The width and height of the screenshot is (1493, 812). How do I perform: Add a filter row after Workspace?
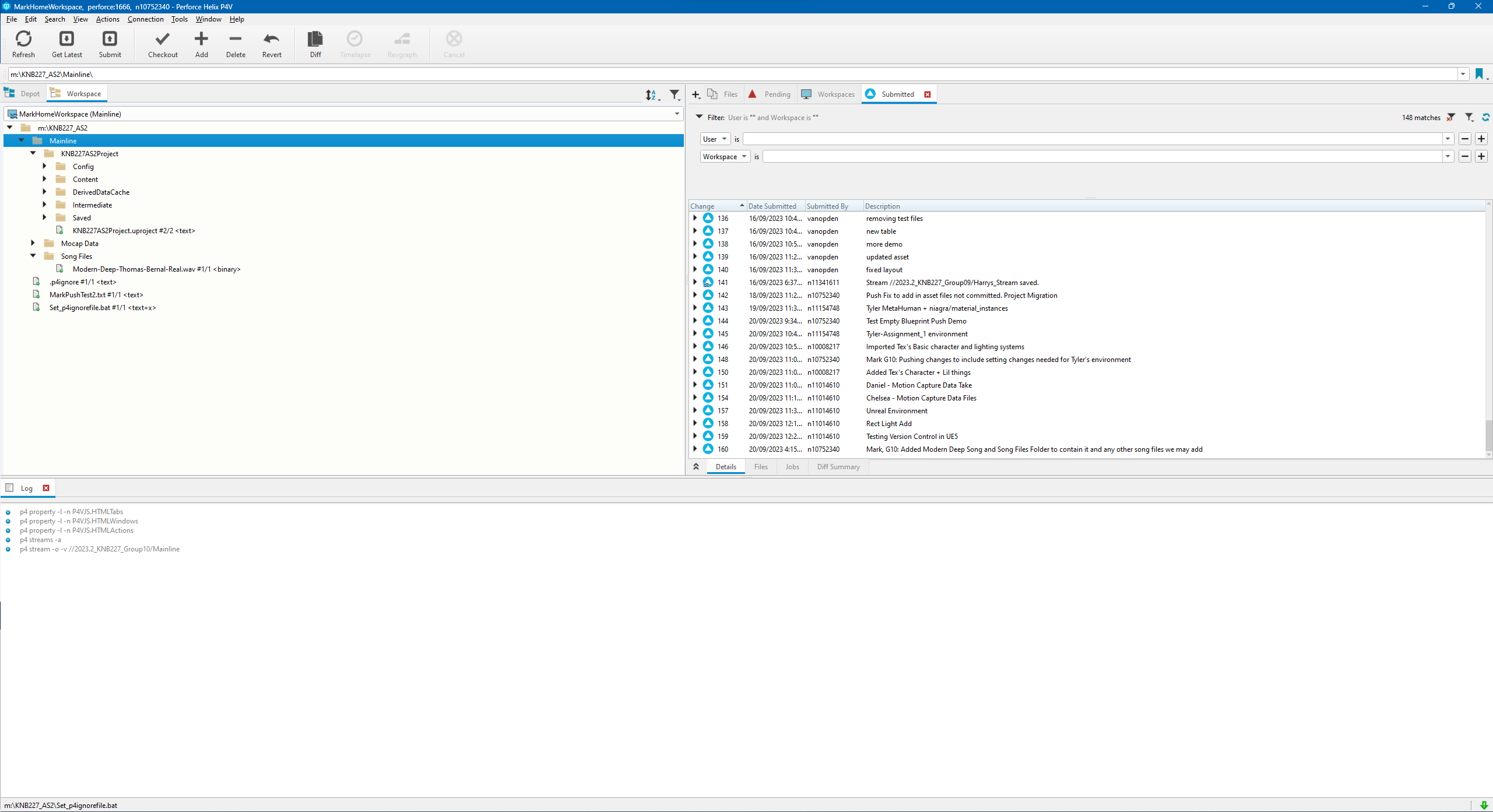pyautogui.click(x=1481, y=156)
